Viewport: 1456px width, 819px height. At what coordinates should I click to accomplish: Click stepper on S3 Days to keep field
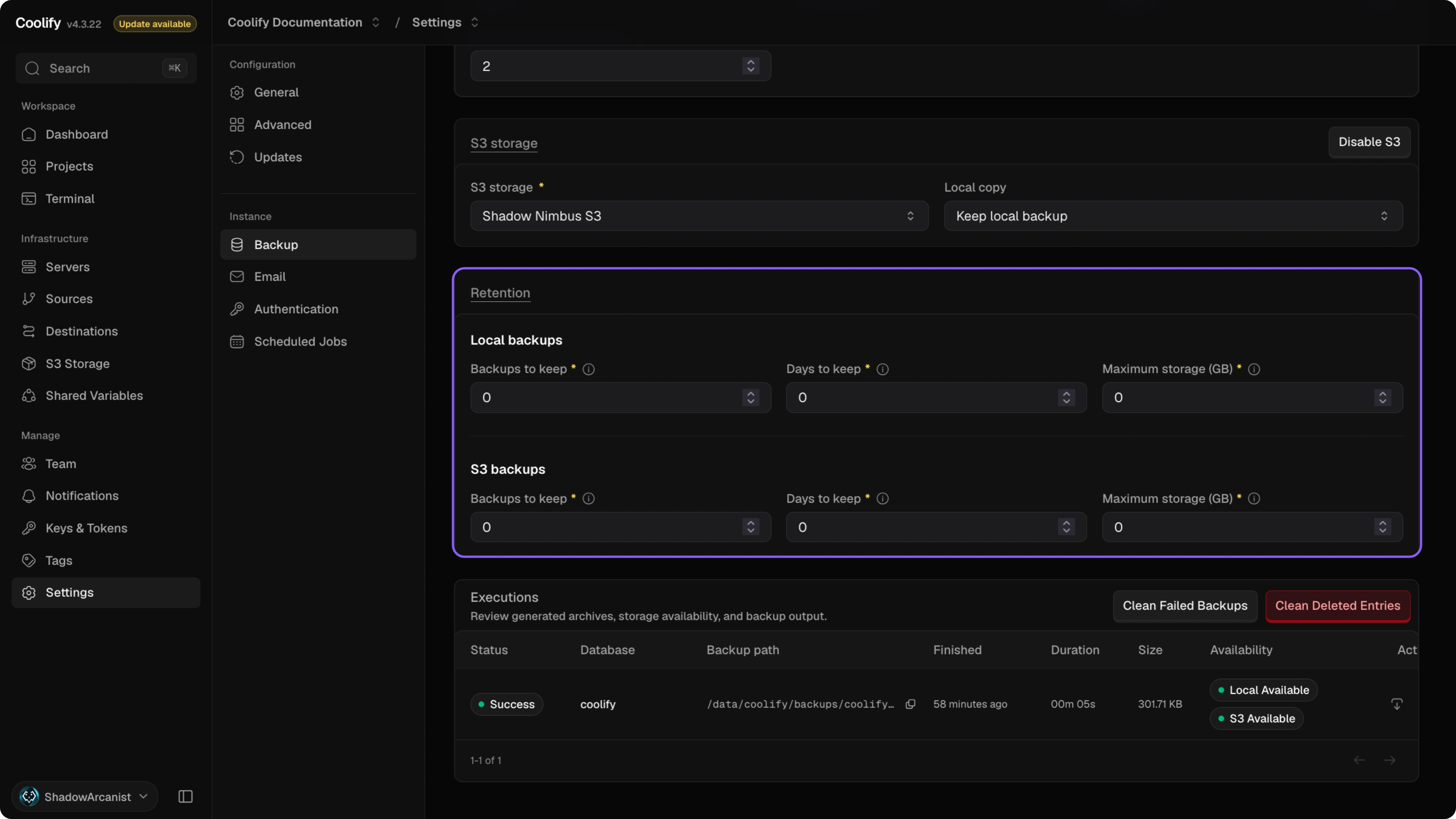pos(1066,527)
